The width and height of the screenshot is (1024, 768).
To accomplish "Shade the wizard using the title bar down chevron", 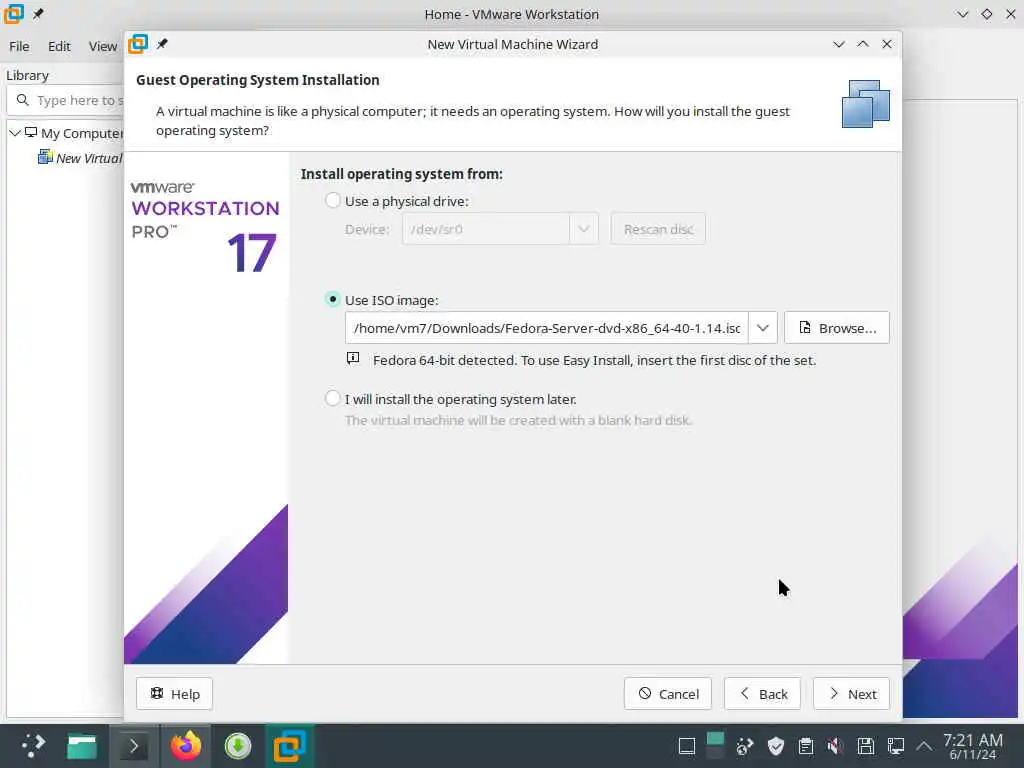I will 839,44.
